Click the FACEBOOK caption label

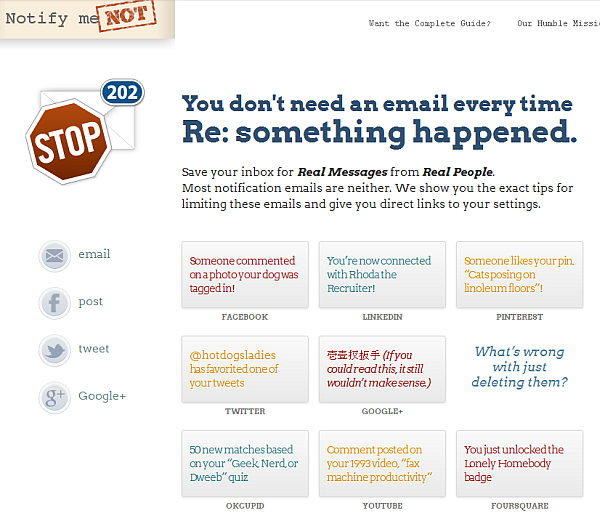pyautogui.click(x=245, y=317)
